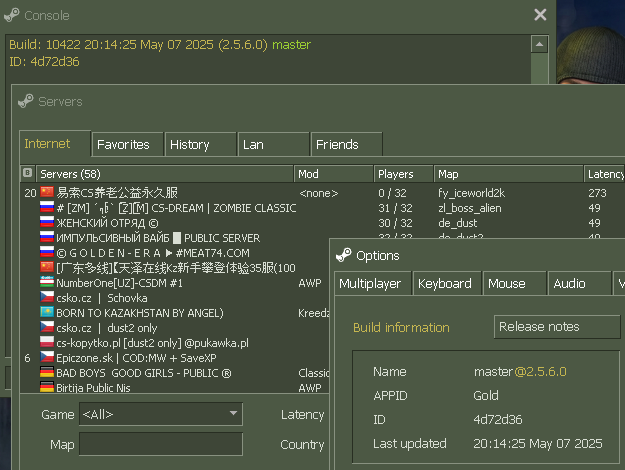Open the Lan tab
Screen dimensions: 625x470
pos(274,144)
